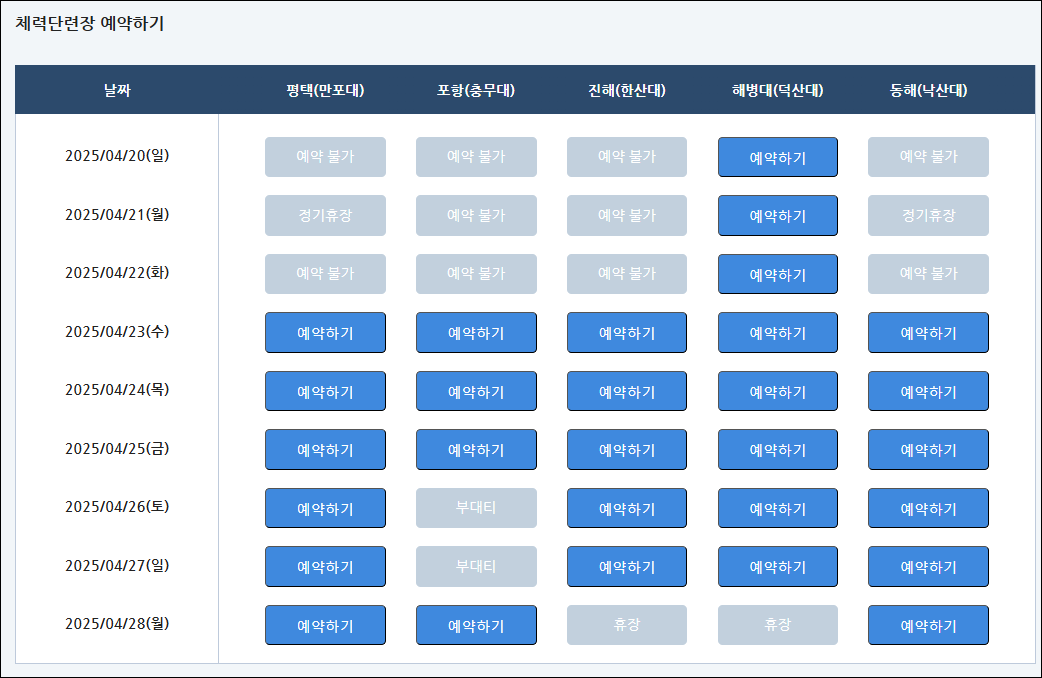Book 진해(한산대) for 2025/04/23

pos(627,332)
